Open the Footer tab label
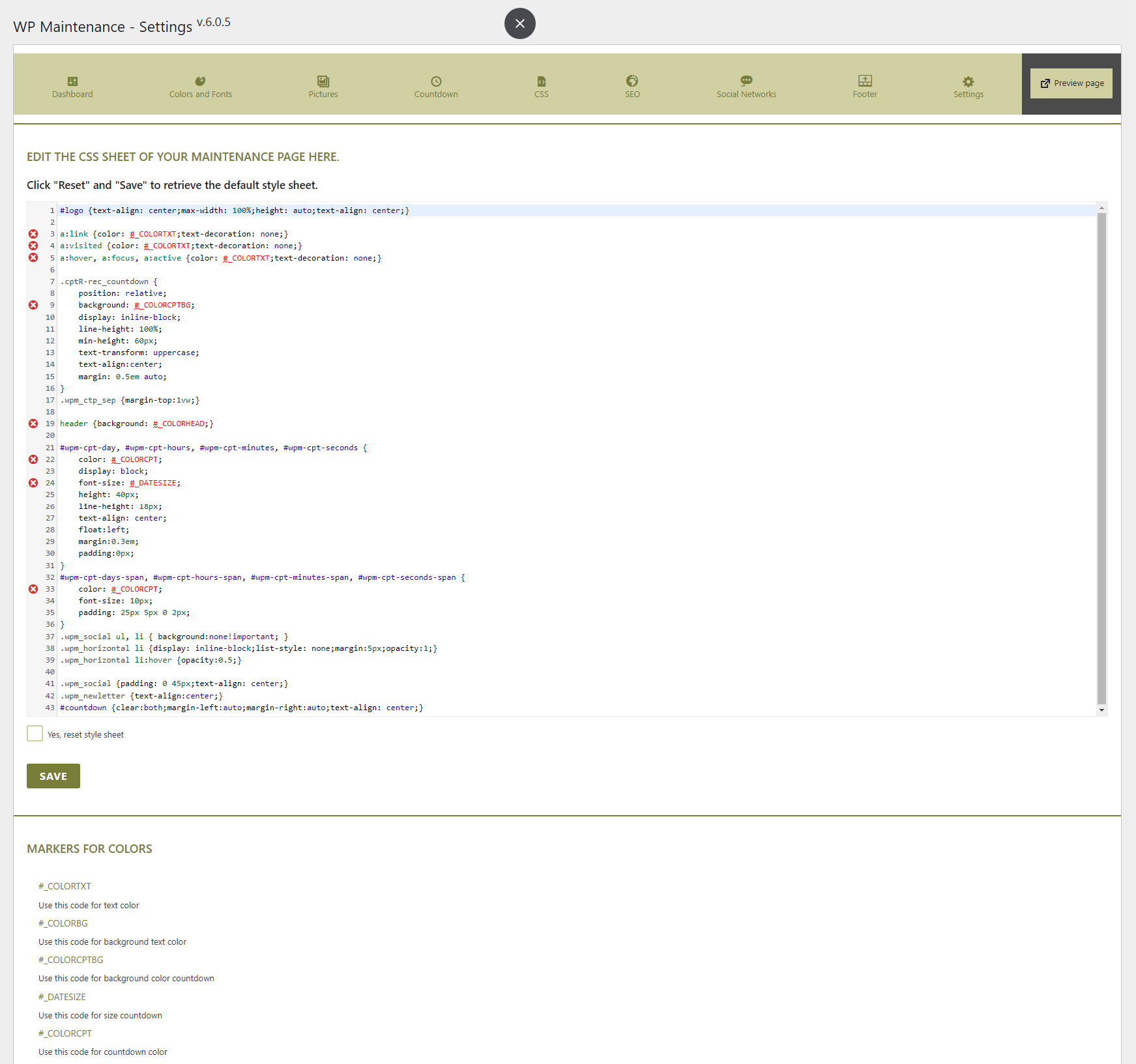 pyautogui.click(x=865, y=94)
